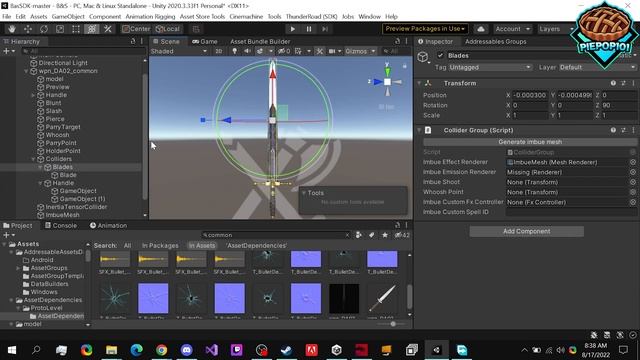Select the Scale tool
The width and height of the screenshot is (640, 360).
click(60, 29)
